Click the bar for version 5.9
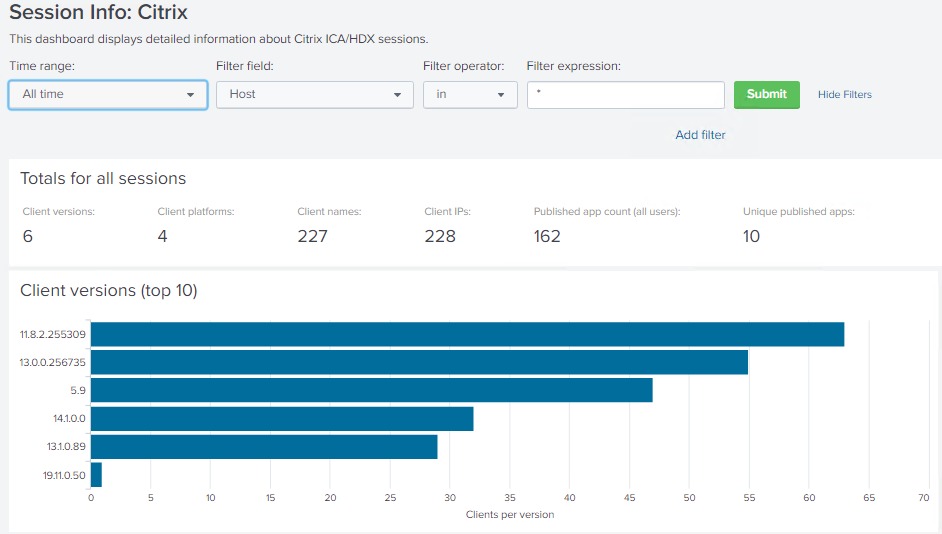 point(371,390)
